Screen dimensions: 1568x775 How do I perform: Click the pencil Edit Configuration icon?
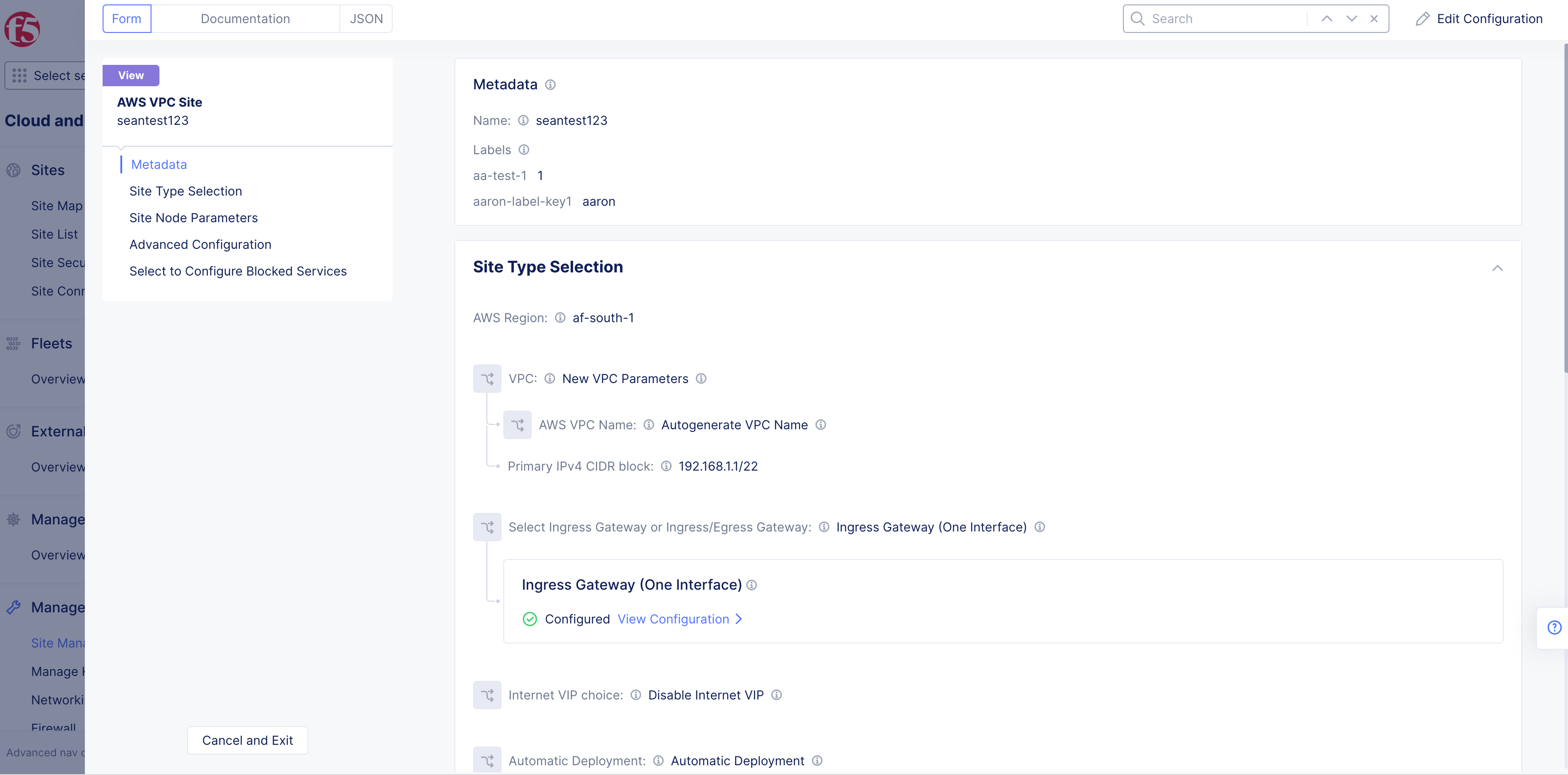tap(1422, 19)
